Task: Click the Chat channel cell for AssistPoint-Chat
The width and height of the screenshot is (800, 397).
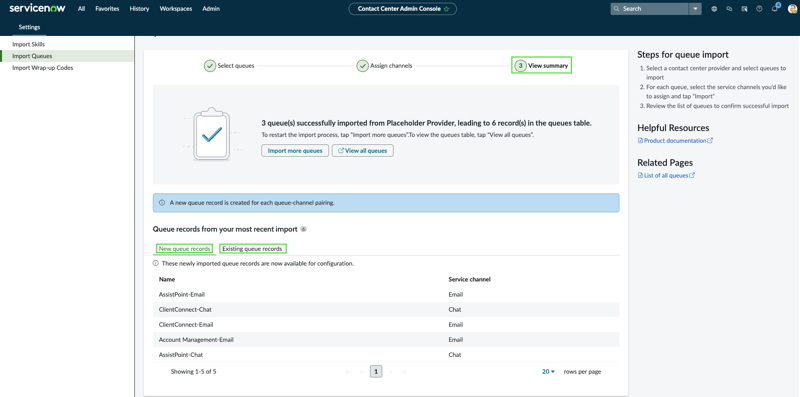Action: click(455, 355)
